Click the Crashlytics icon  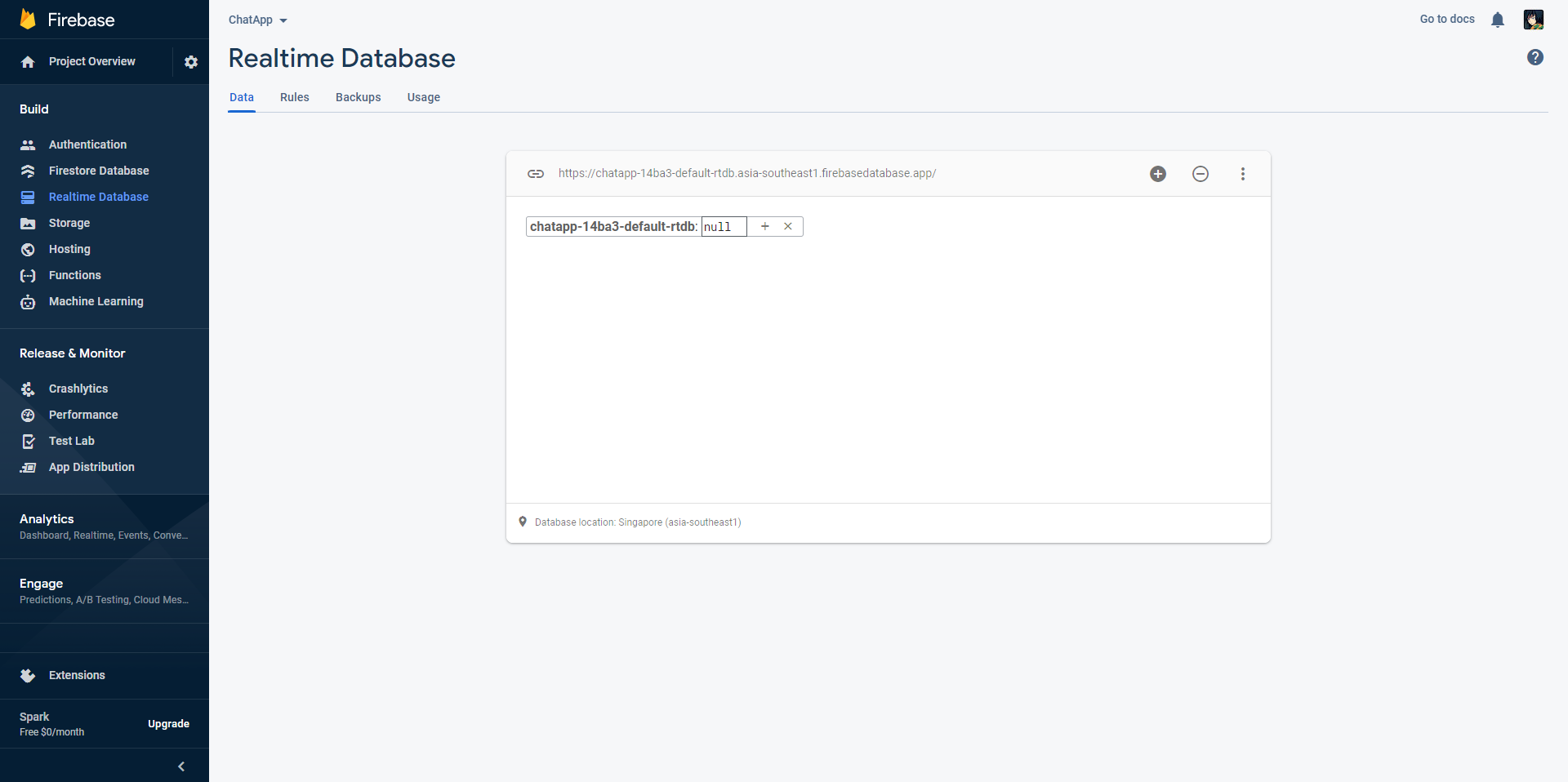click(28, 389)
